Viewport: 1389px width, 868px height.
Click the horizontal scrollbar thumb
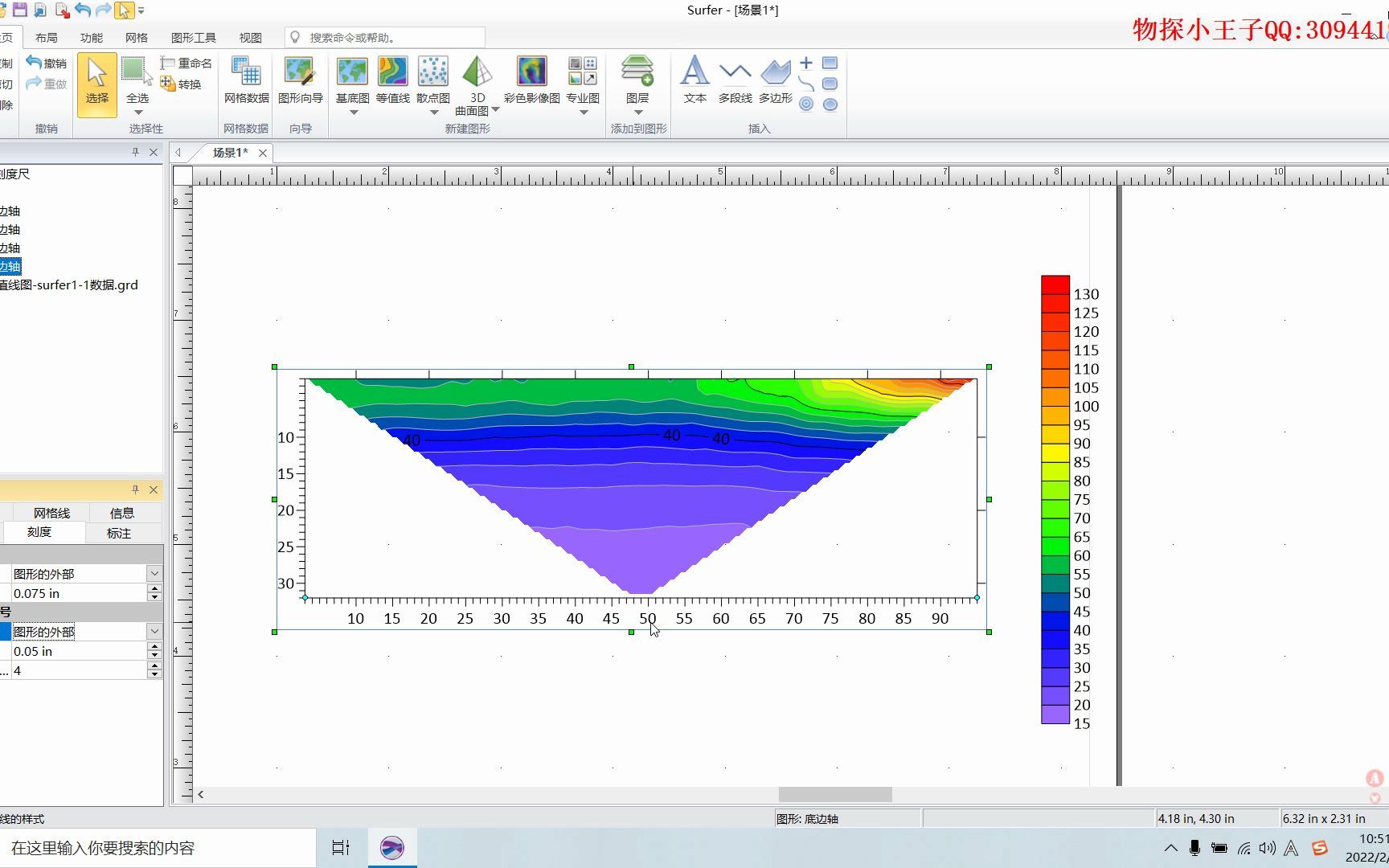tap(835, 794)
